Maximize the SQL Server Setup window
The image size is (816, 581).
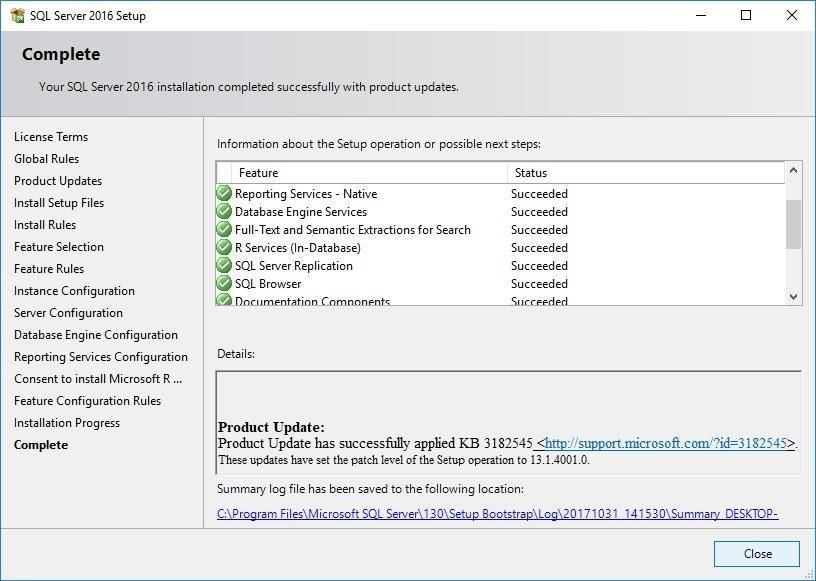click(746, 15)
